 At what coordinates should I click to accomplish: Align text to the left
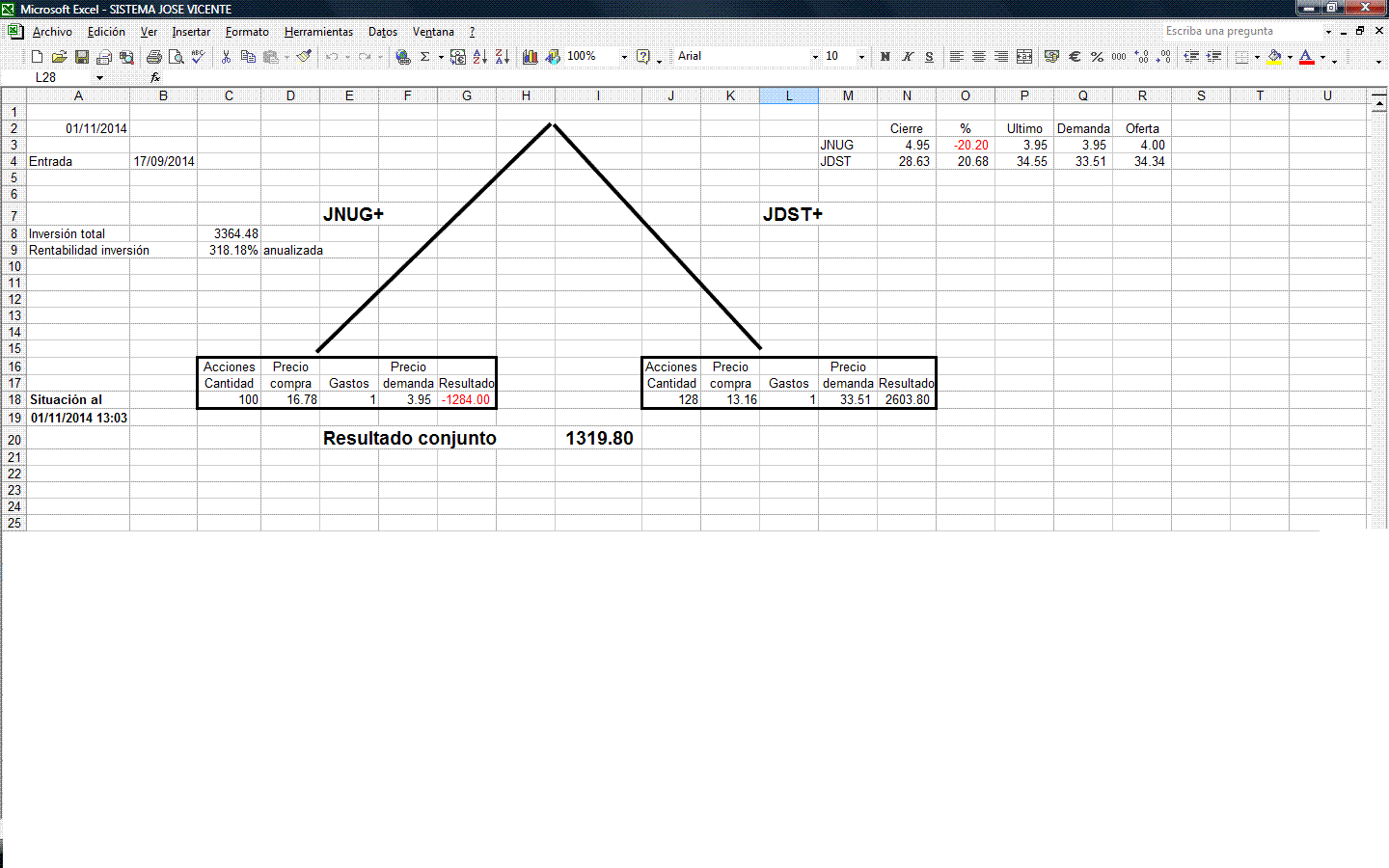click(956, 57)
